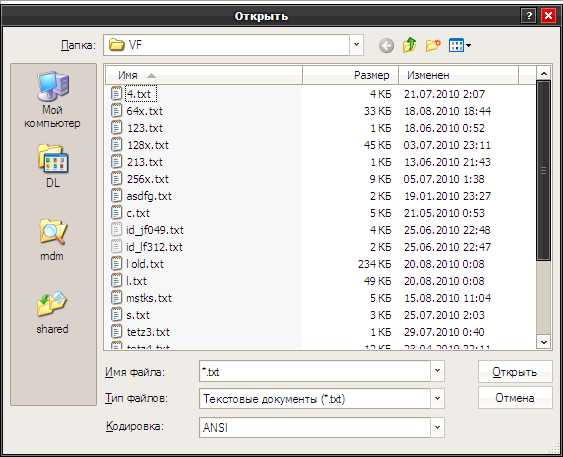
Task: Click the Отмена button
Action: pyautogui.click(x=515, y=398)
